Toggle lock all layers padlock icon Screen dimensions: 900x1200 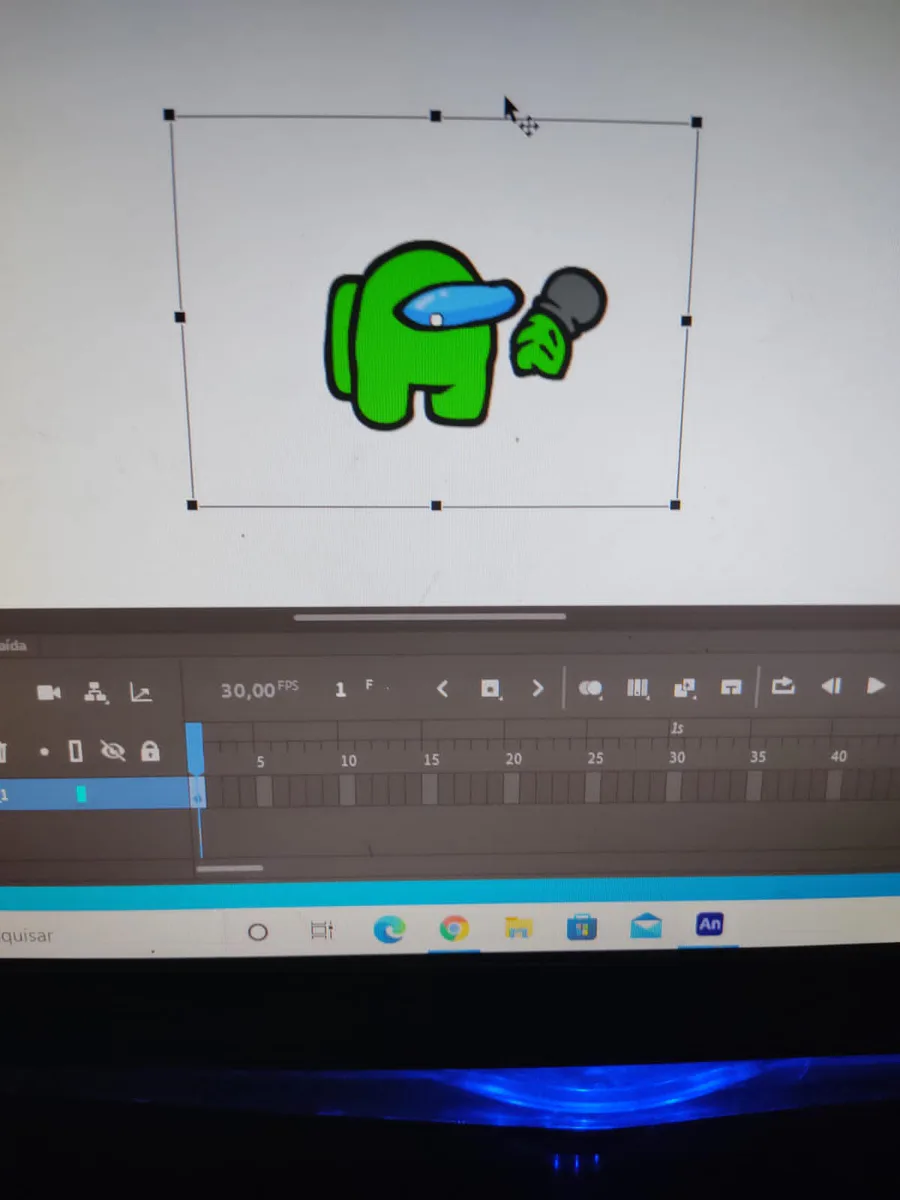point(149,750)
